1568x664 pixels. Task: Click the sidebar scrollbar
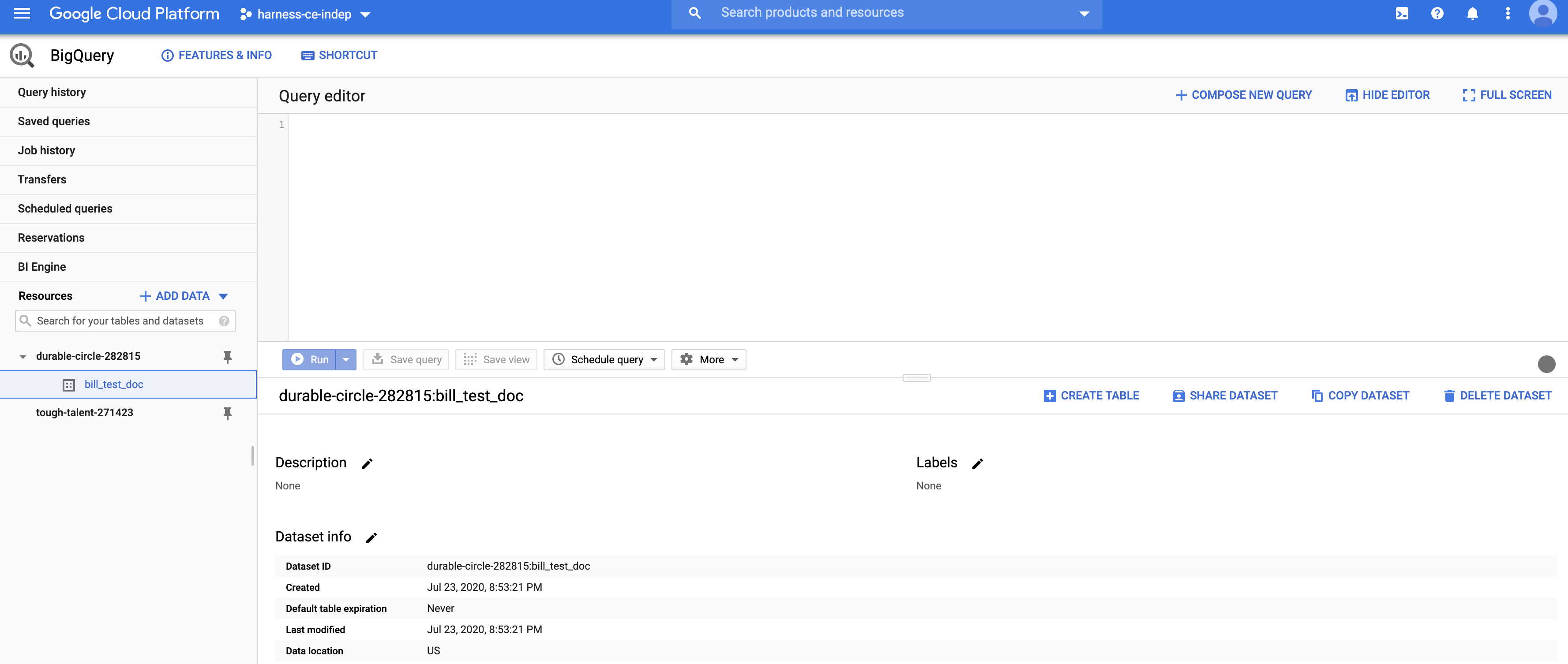tap(253, 455)
